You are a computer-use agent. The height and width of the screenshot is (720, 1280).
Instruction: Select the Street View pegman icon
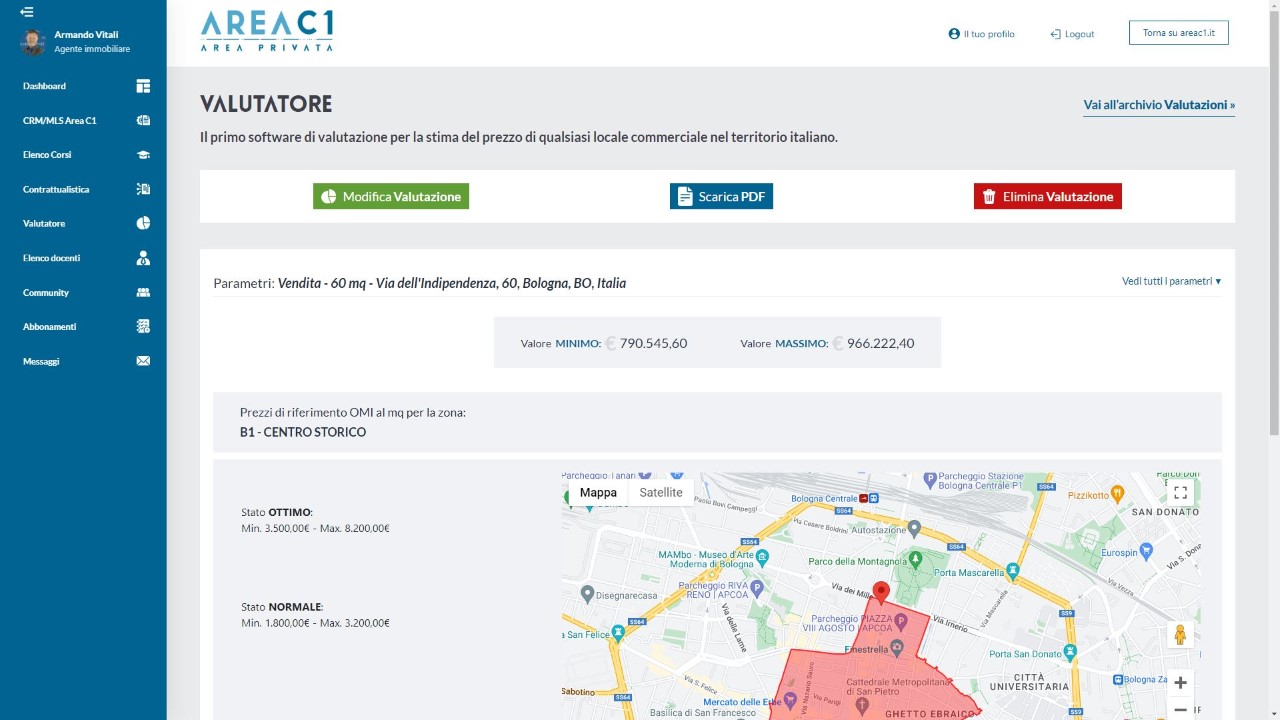1180,635
